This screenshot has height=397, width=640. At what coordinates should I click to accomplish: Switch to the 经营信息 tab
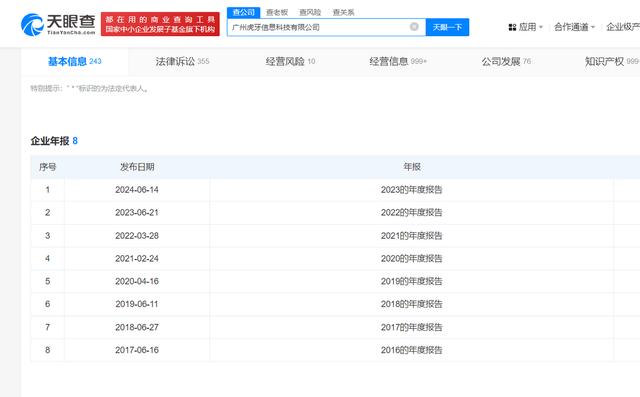tap(398, 61)
